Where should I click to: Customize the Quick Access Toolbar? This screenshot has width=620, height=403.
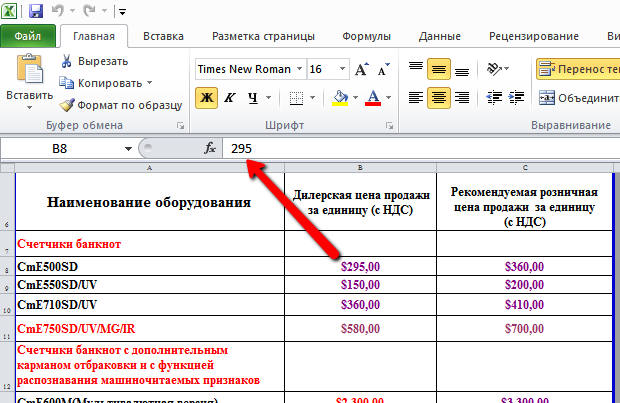point(123,12)
